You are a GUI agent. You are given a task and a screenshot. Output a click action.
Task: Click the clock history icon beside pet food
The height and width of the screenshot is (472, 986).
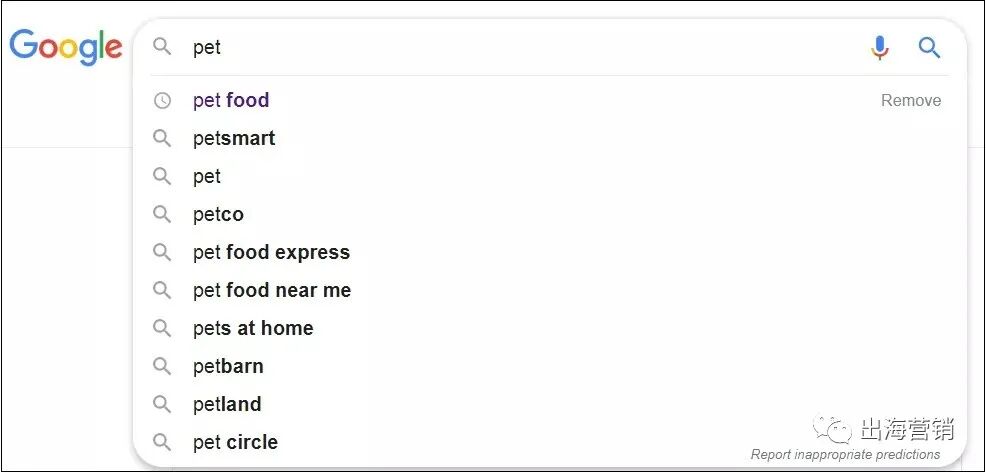pyautogui.click(x=162, y=100)
